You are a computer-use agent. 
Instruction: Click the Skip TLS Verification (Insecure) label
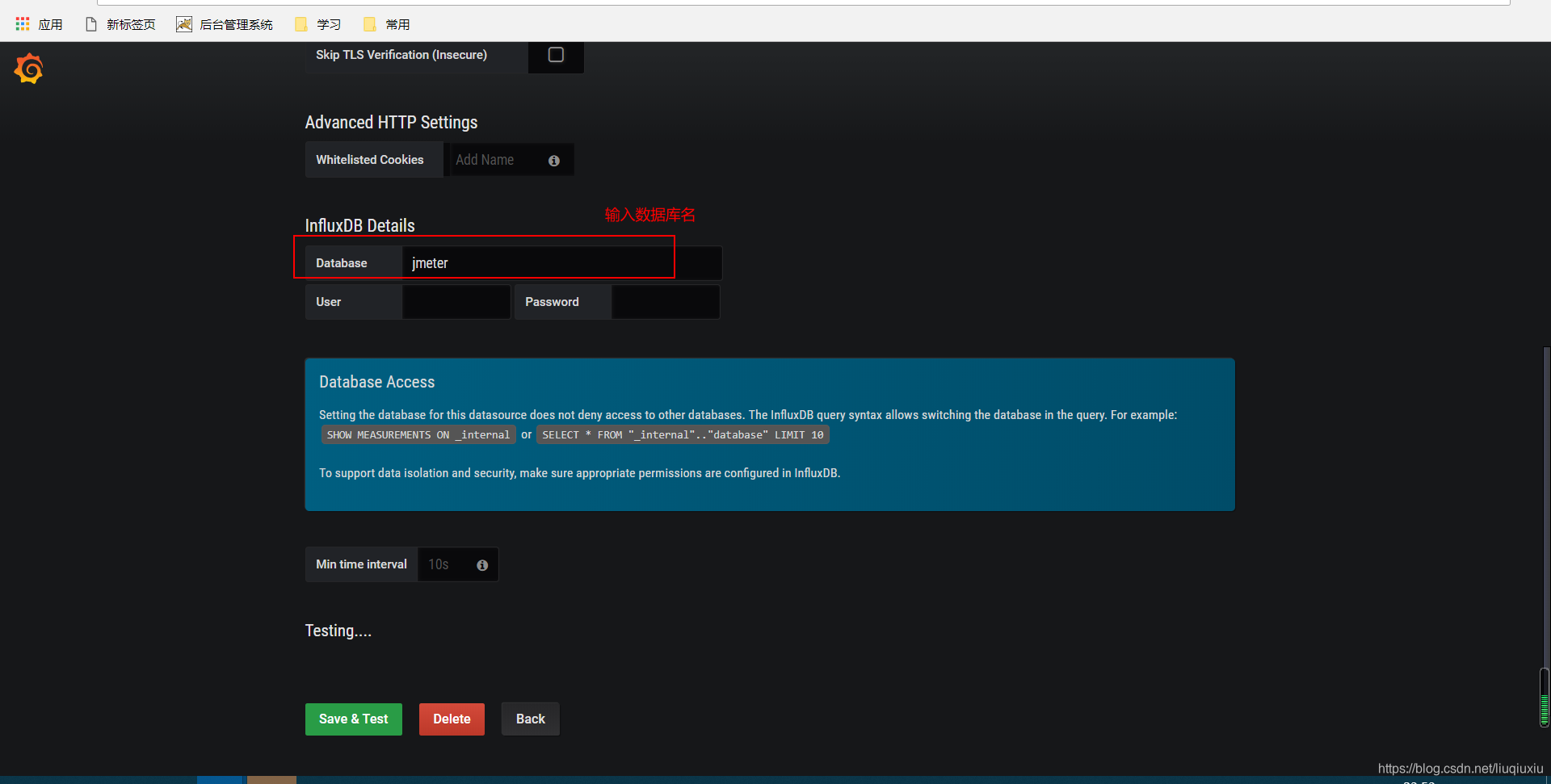(x=401, y=55)
